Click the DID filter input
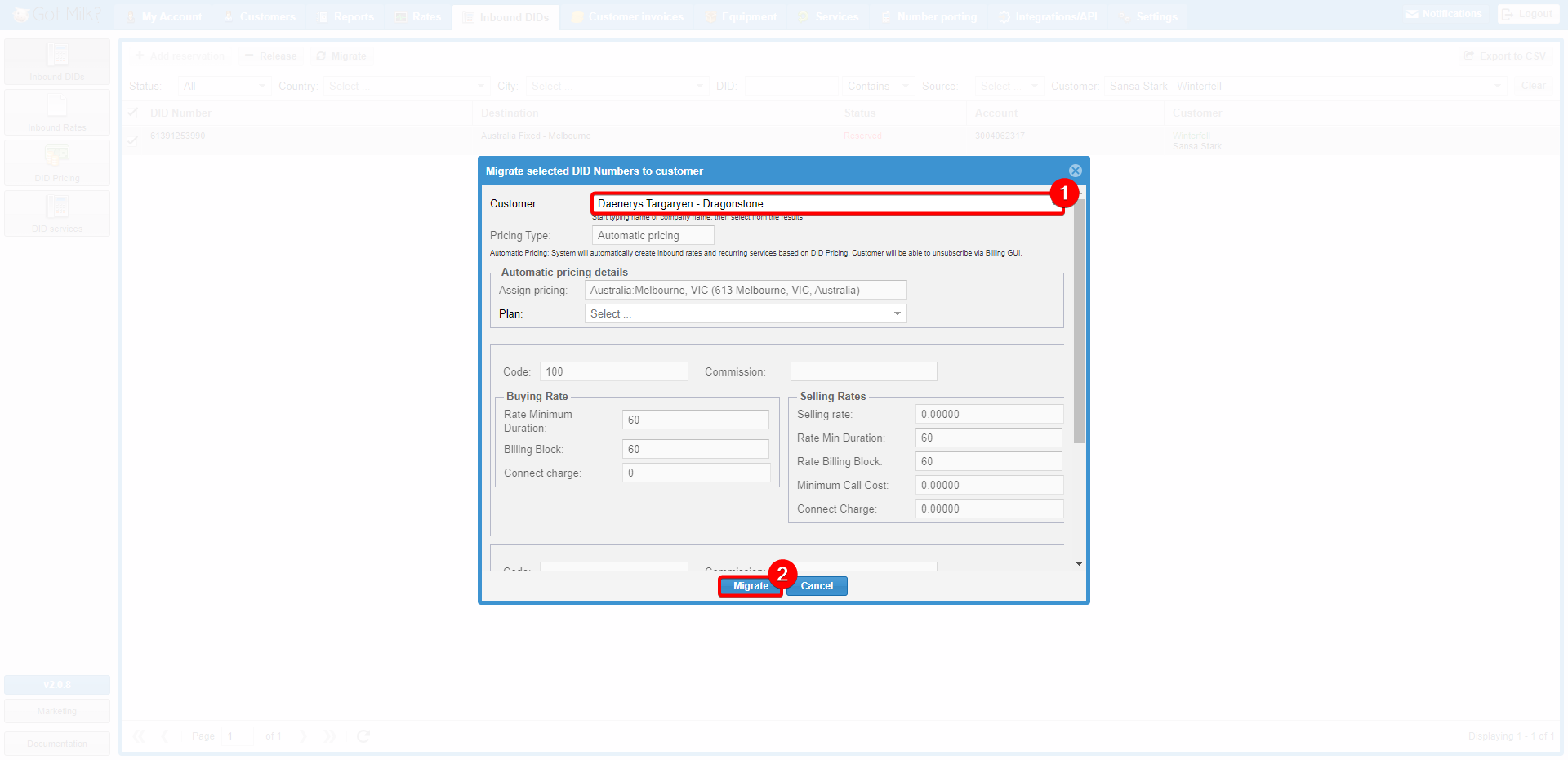The width and height of the screenshot is (1568, 760). click(x=791, y=86)
